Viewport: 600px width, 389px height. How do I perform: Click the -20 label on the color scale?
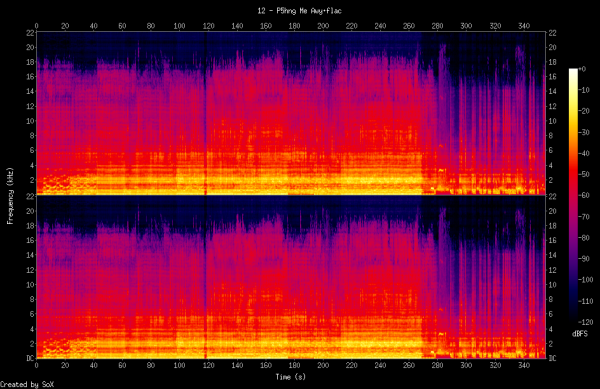pos(585,111)
